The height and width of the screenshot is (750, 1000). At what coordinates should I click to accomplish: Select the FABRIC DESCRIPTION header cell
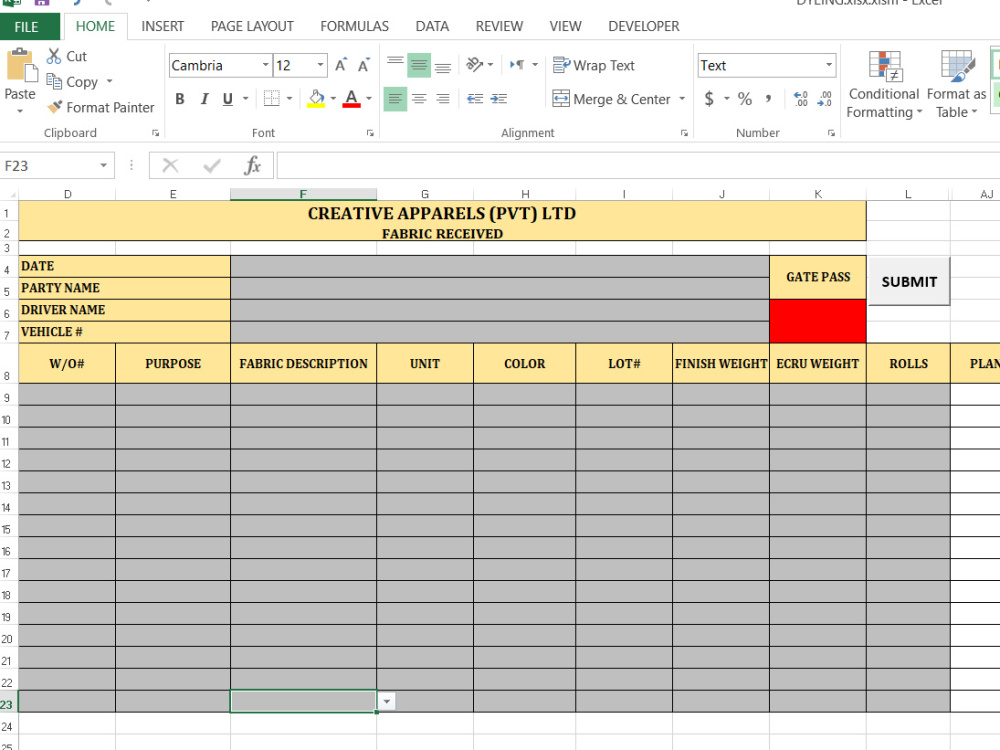click(304, 364)
